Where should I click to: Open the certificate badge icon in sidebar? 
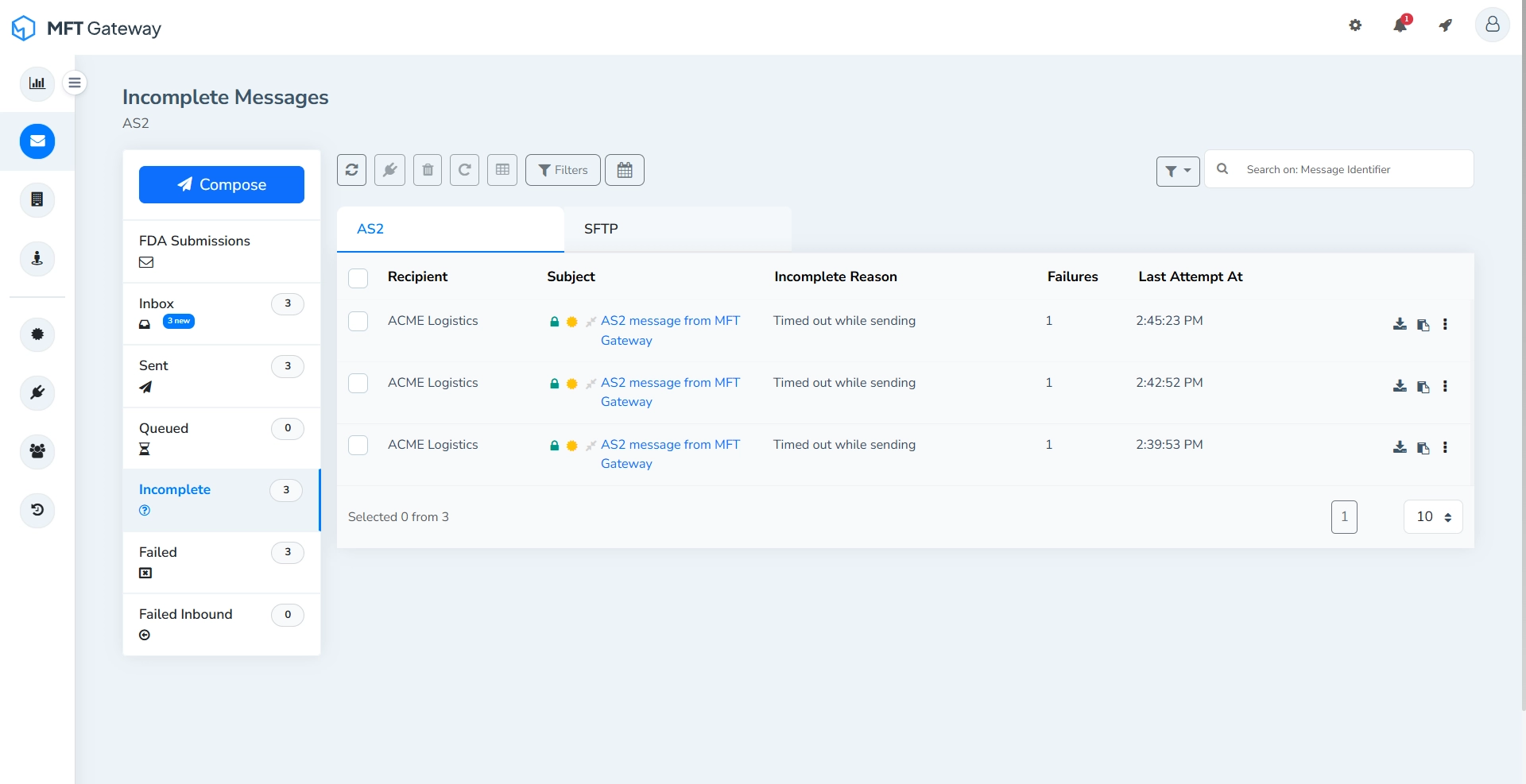(37, 334)
